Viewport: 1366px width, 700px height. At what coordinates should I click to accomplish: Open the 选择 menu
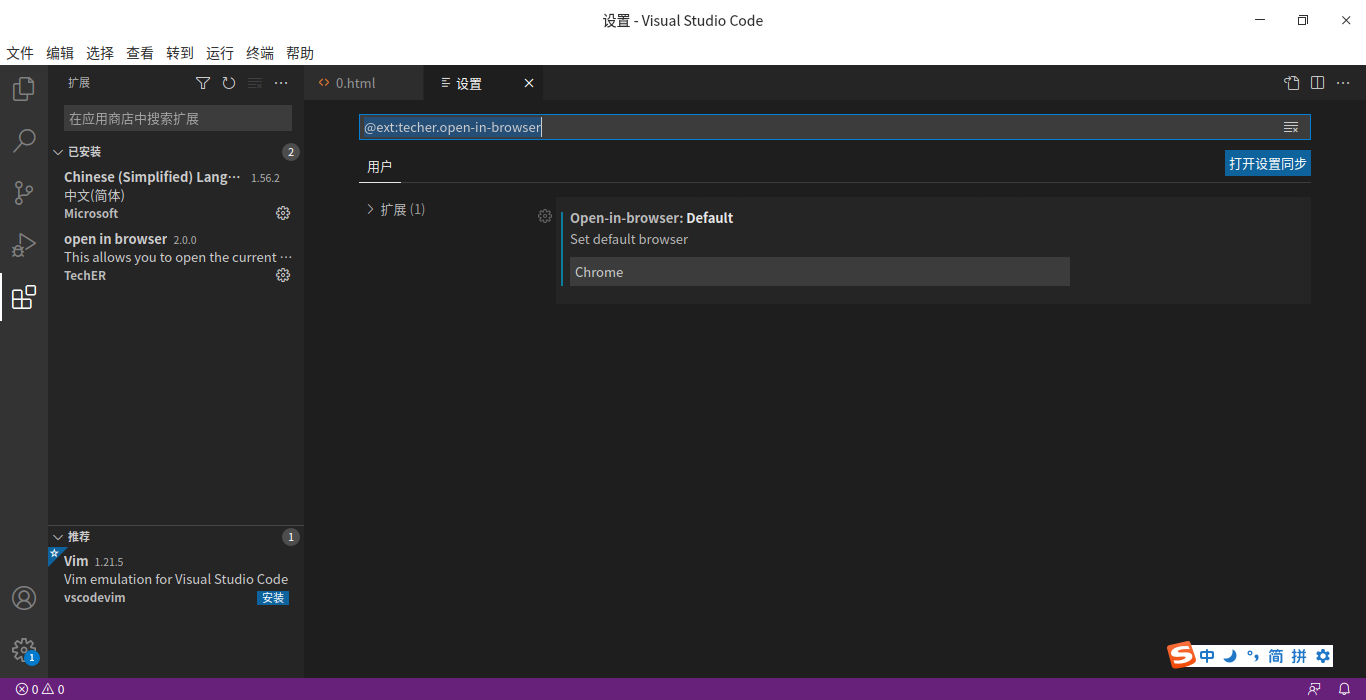100,53
